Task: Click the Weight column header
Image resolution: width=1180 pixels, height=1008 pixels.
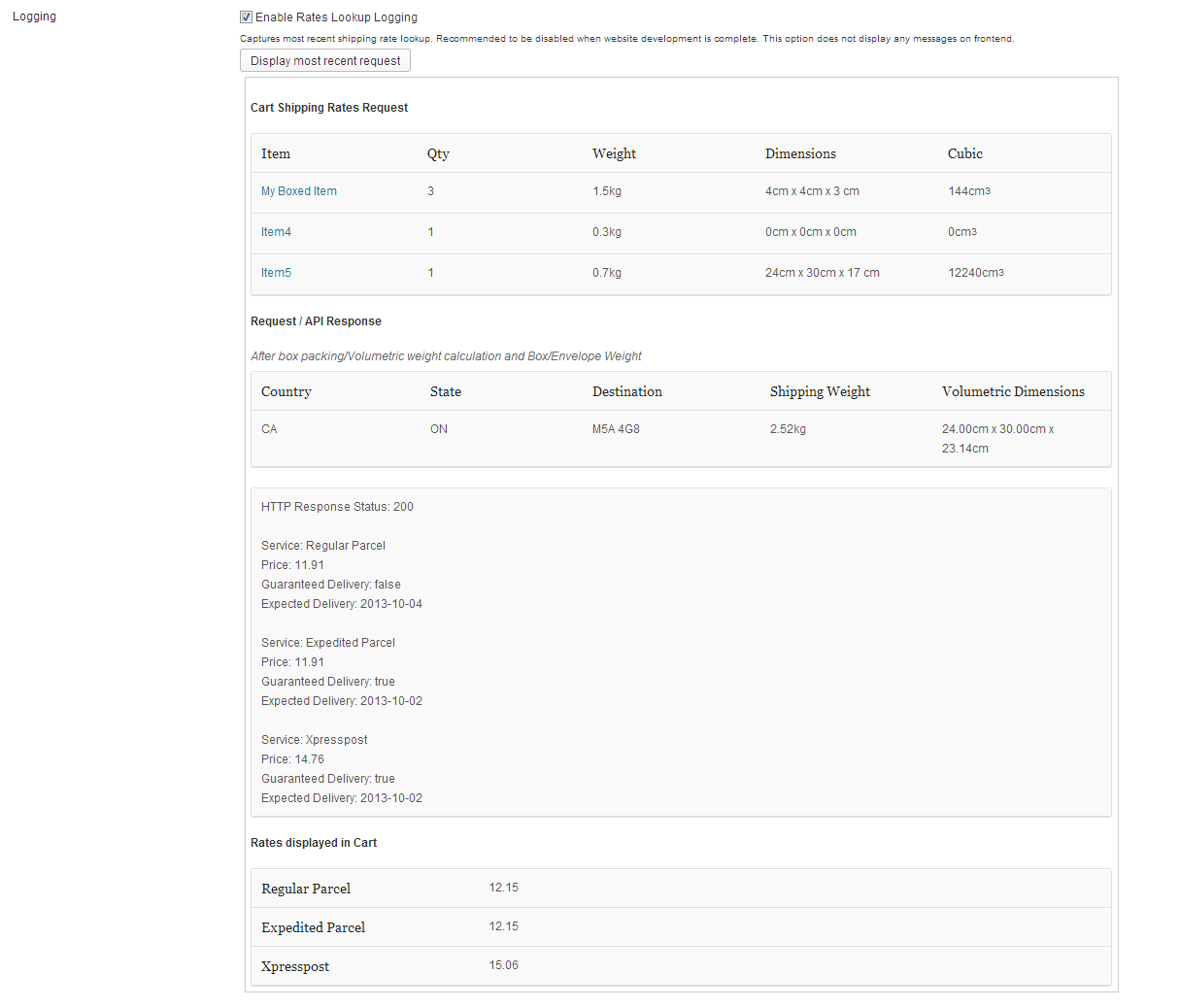Action: click(x=614, y=153)
